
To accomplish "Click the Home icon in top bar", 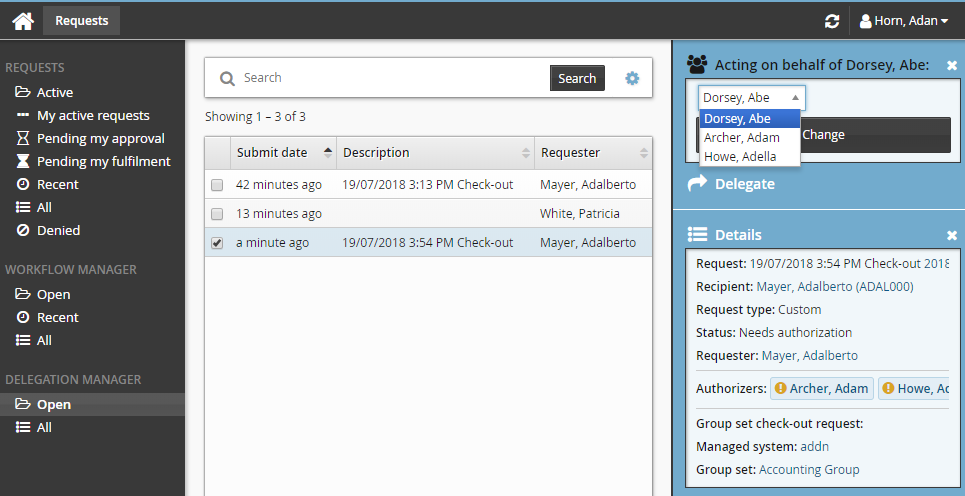I will [x=22, y=21].
